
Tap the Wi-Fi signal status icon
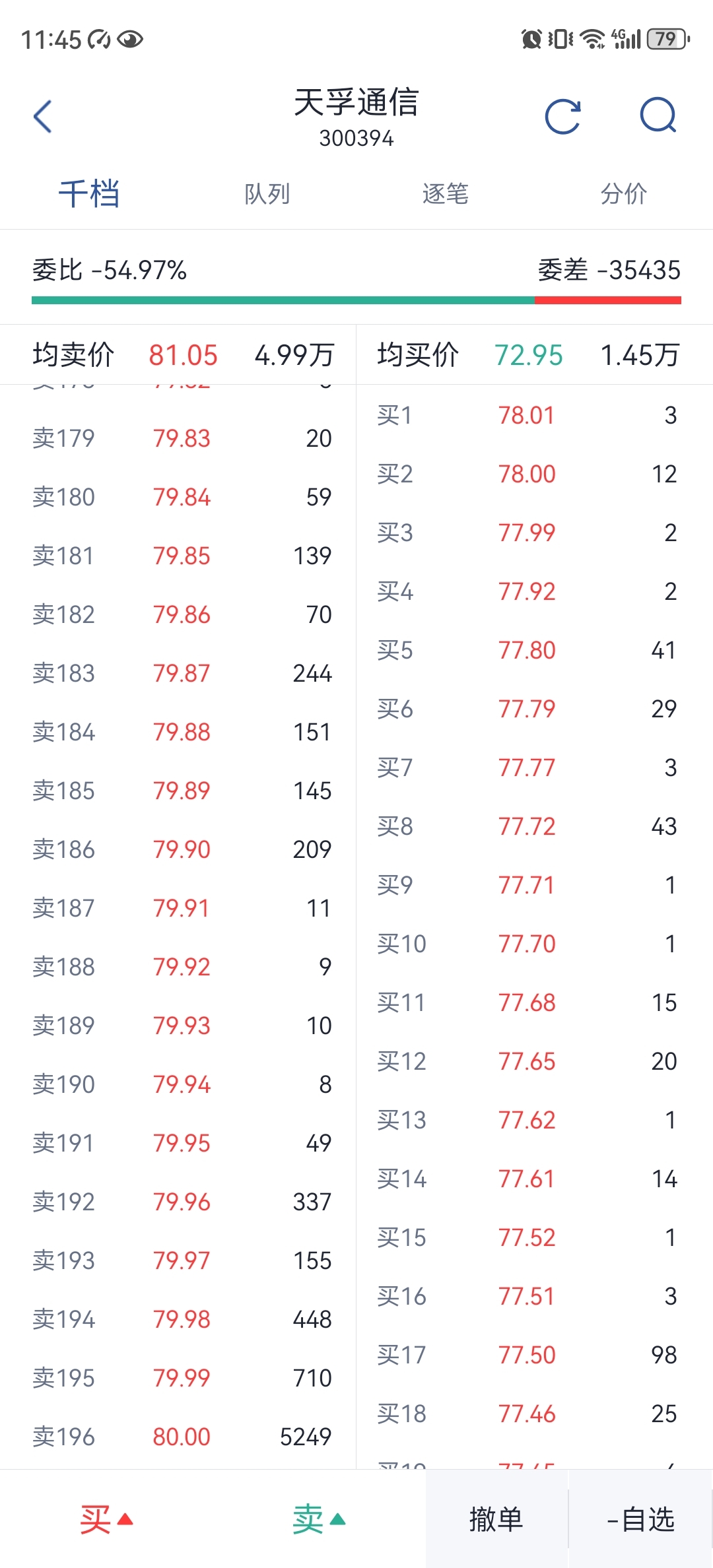593,40
